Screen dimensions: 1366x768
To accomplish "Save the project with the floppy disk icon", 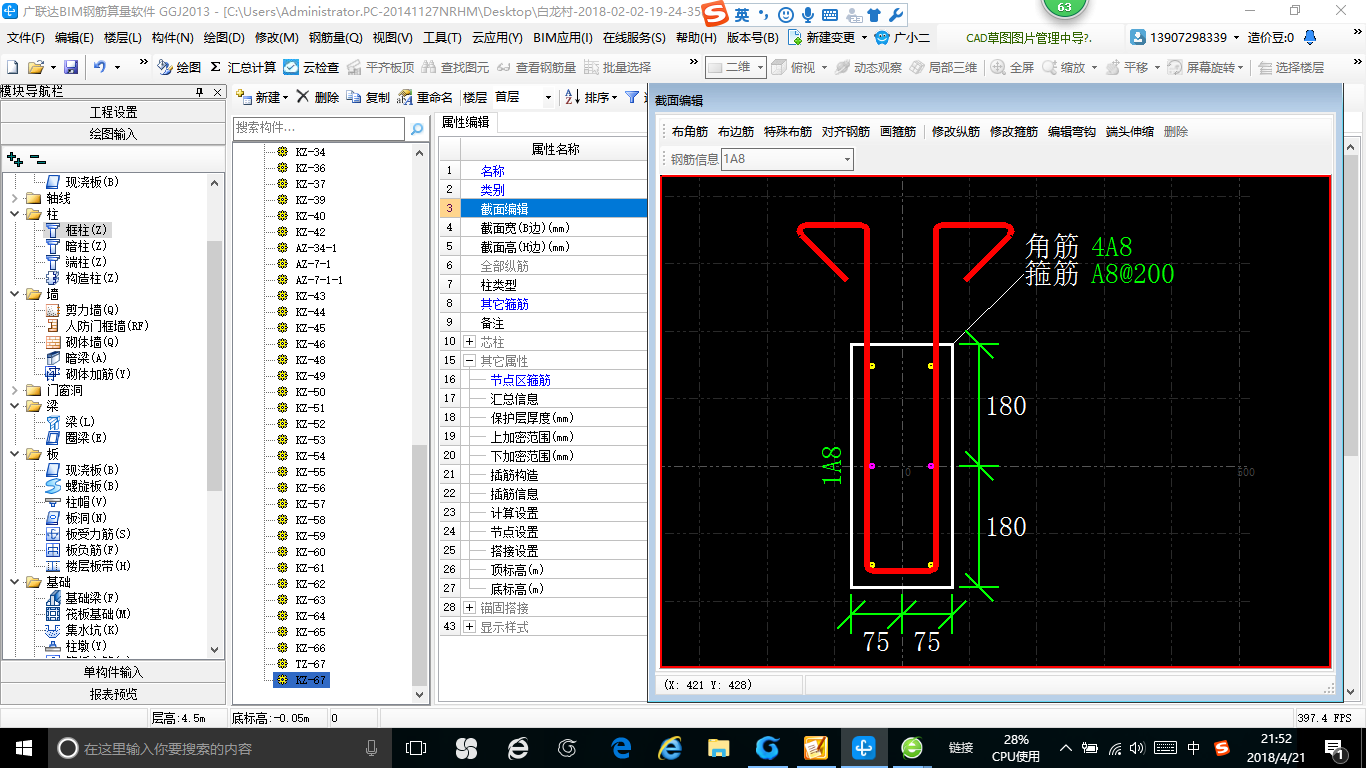I will [71, 67].
